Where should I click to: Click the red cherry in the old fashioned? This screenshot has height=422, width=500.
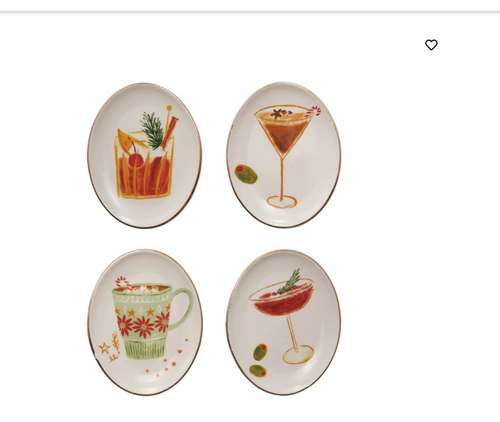pos(136,161)
